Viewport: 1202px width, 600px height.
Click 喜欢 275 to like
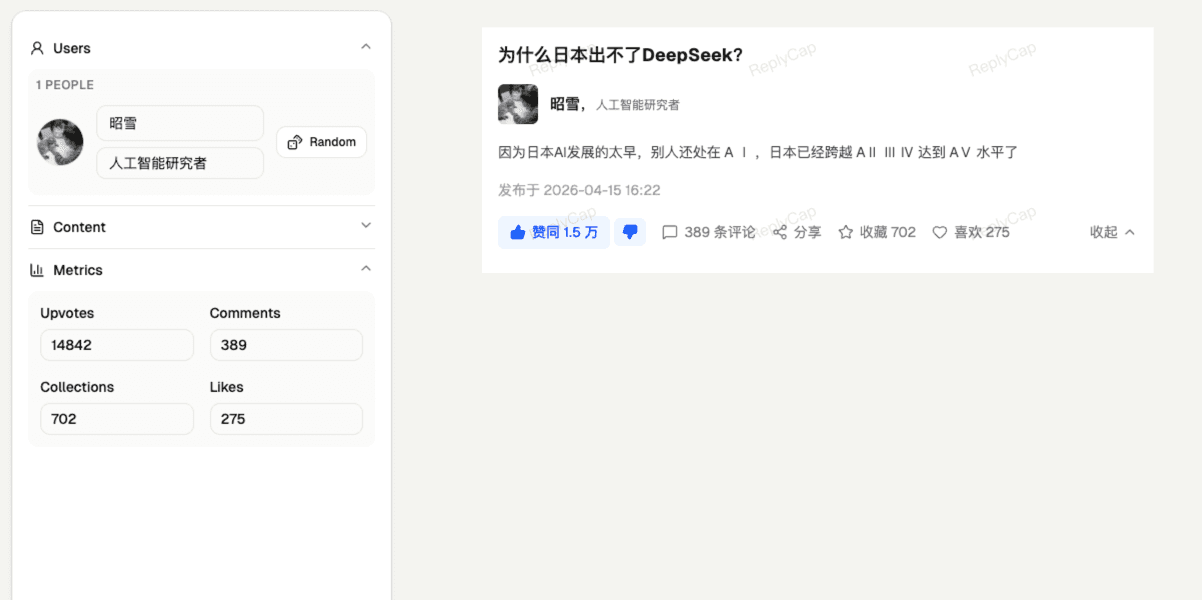tap(971, 232)
